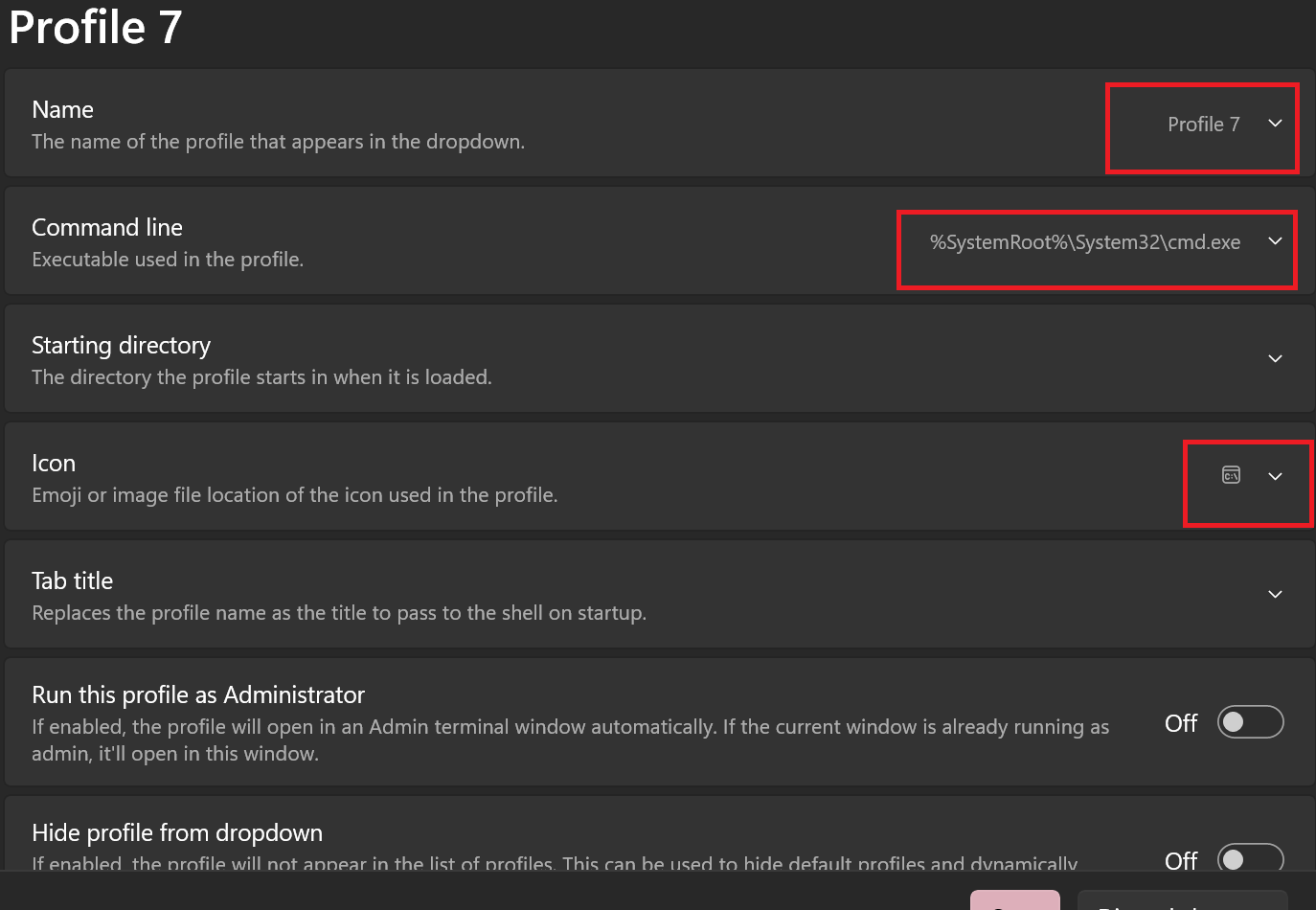1316x910 pixels.
Task: Click the cmd.exe command line path value
Action: pyautogui.click(x=1084, y=242)
